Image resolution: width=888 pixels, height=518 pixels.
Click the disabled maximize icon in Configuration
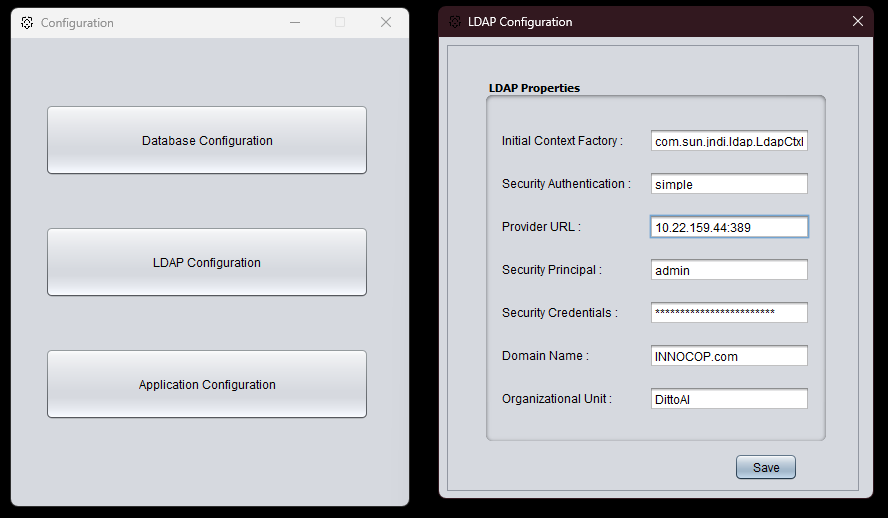coord(340,22)
